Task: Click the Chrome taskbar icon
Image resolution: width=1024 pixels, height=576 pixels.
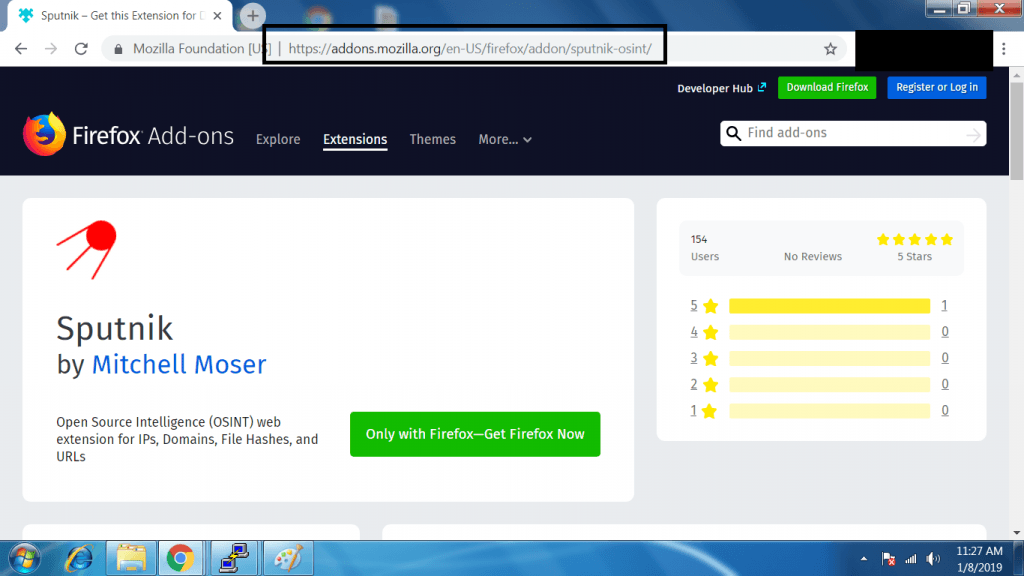Action: (180, 559)
